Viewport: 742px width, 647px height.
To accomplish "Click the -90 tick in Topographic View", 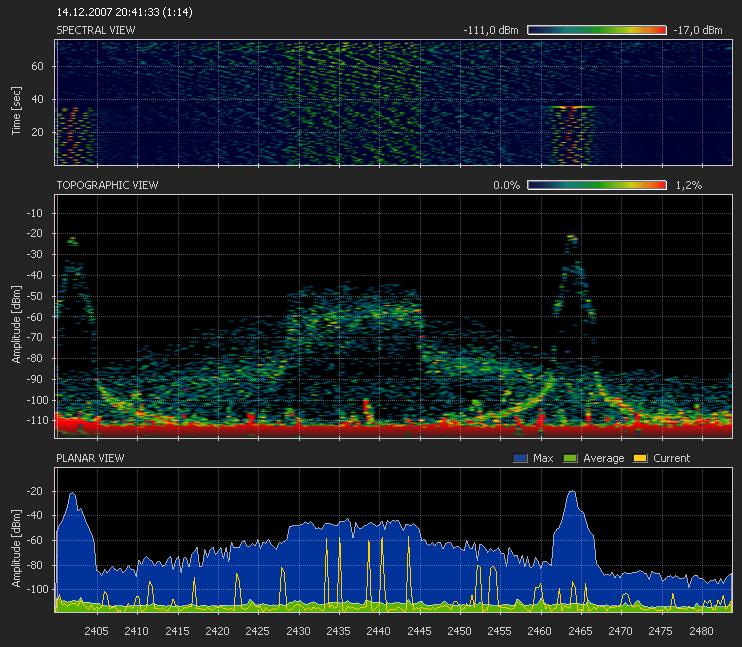I will point(34,379).
